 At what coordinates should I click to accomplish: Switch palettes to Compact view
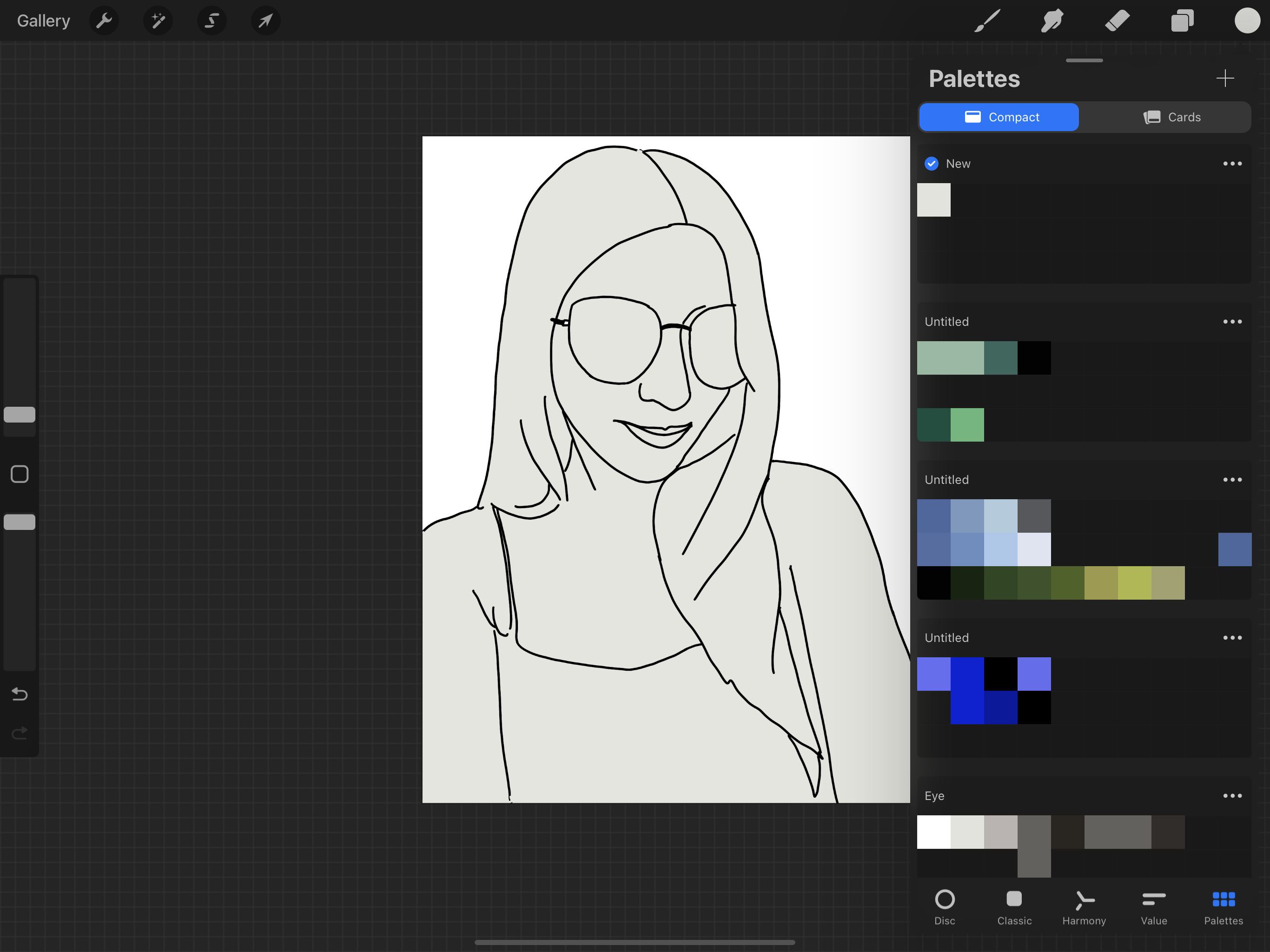(999, 117)
